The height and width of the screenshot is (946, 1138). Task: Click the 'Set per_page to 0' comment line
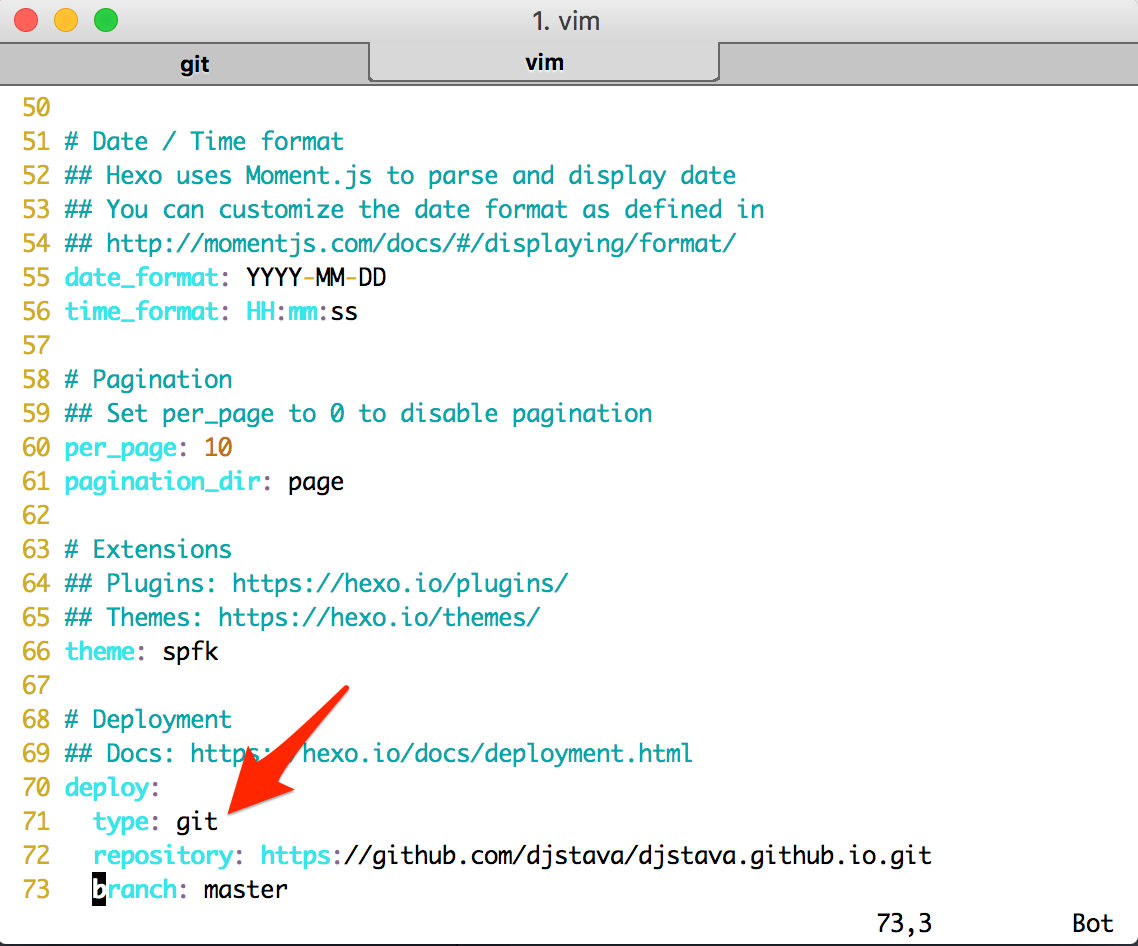(x=359, y=414)
